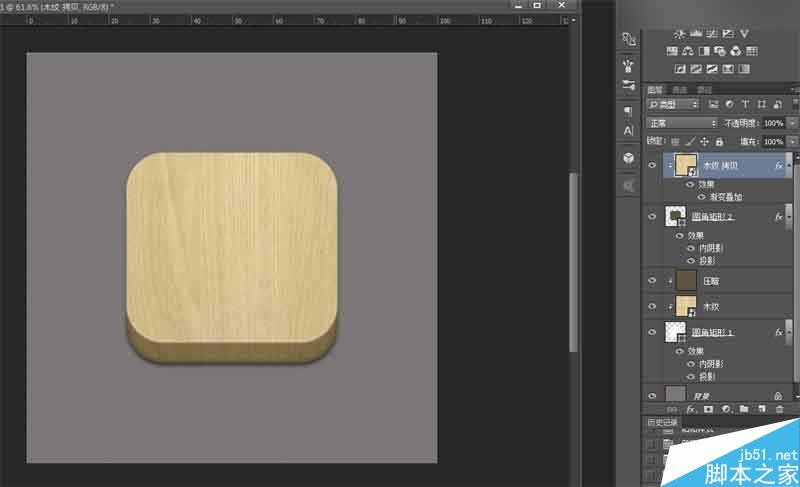Hide the 木纹 拷贝 layer eye

(x=652, y=165)
